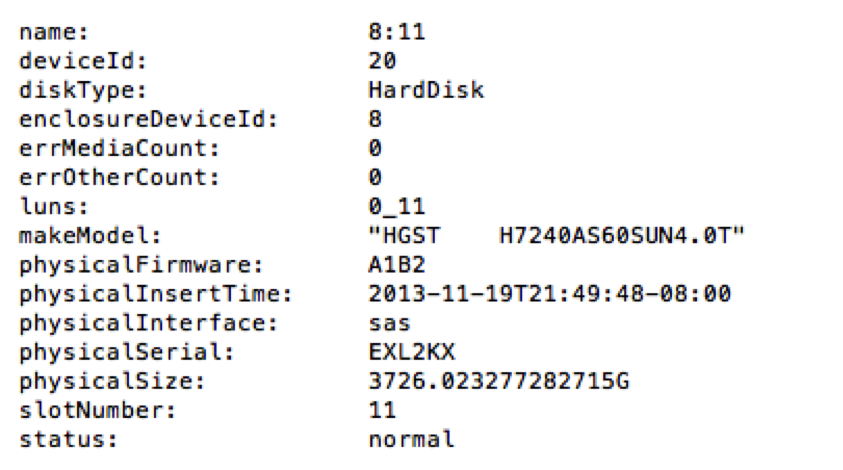Click the status value normal
The image size is (843, 470).
click(x=411, y=439)
